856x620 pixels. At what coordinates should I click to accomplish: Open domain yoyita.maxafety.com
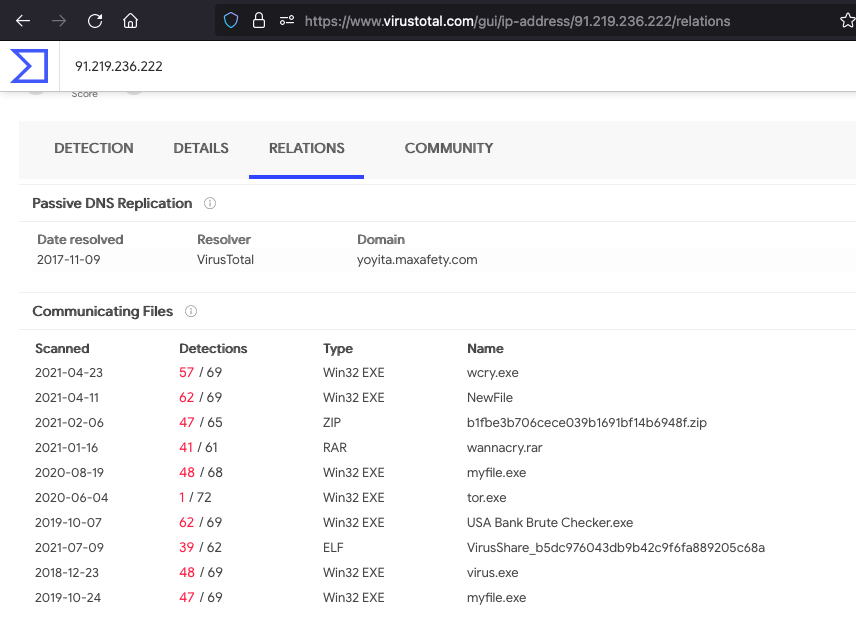(417, 259)
